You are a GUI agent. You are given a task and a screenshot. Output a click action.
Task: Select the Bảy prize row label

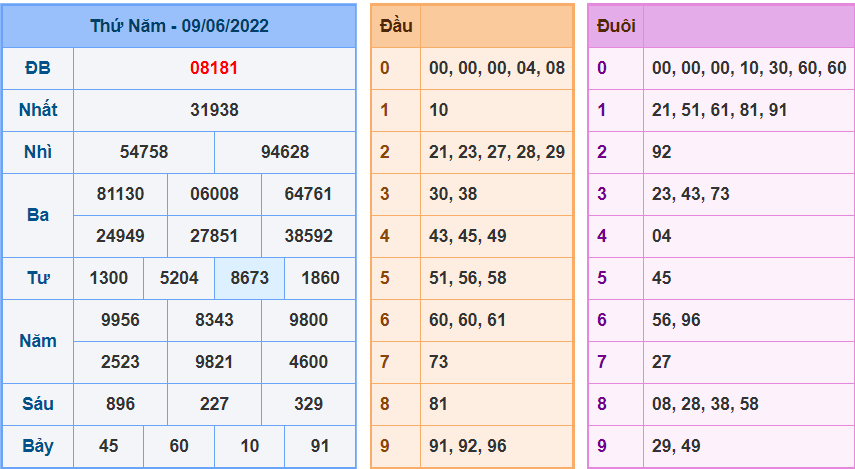click(38, 446)
